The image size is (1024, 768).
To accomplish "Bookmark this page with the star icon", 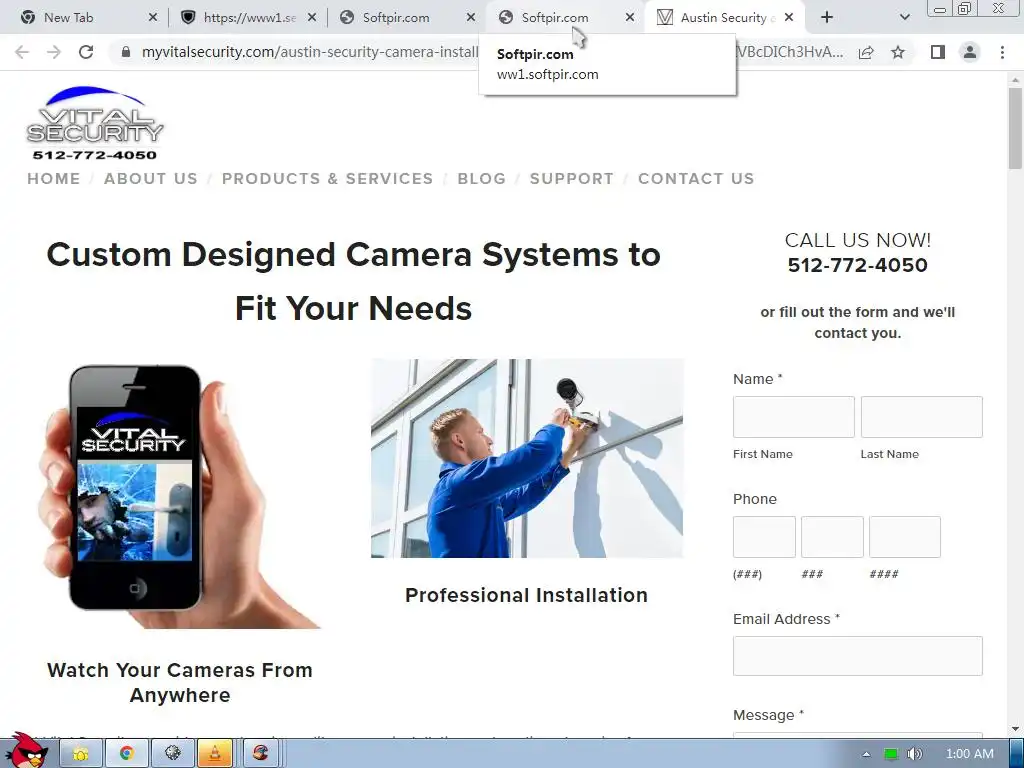I will (x=898, y=52).
